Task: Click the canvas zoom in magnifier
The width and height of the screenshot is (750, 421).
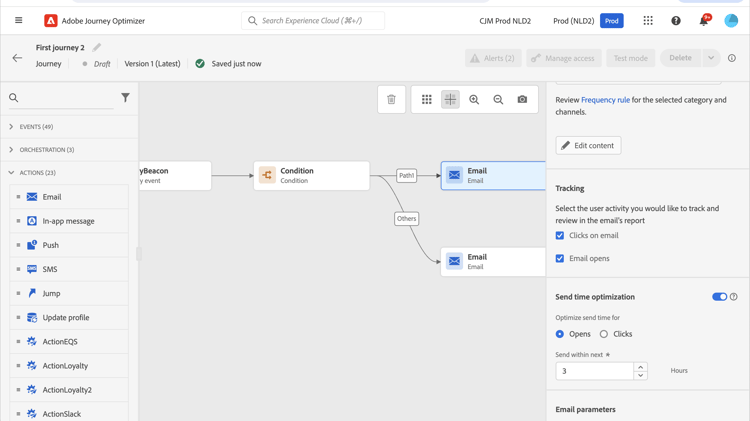Action: (474, 100)
